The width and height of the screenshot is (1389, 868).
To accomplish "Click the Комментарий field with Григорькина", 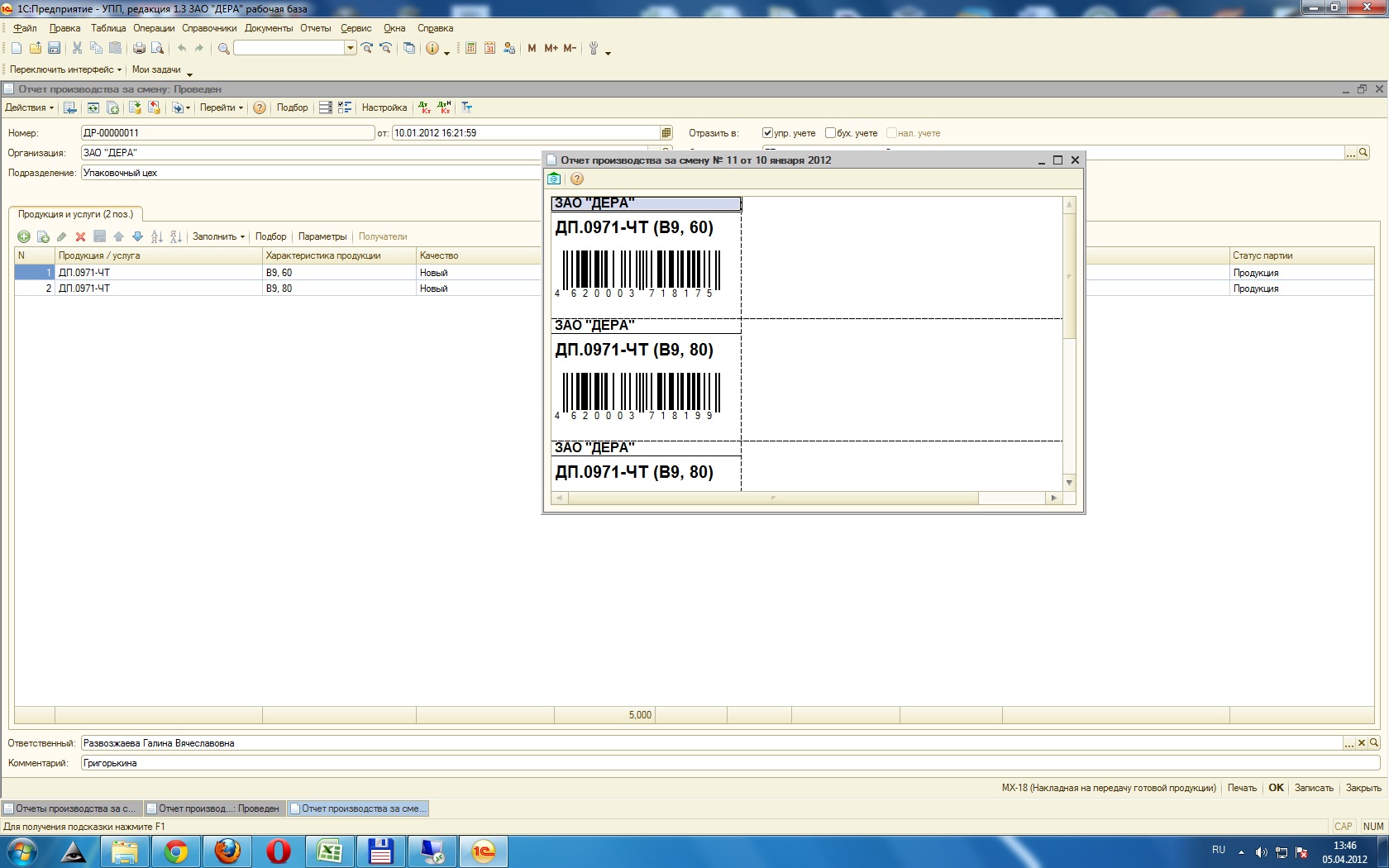I will pyautogui.click(x=730, y=763).
